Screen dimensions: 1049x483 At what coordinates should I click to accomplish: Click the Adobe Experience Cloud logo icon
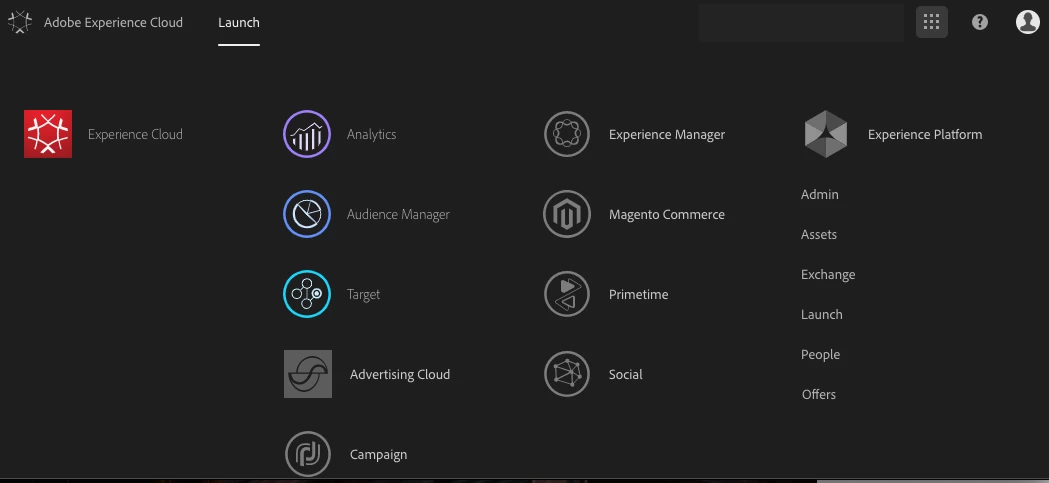click(20, 22)
